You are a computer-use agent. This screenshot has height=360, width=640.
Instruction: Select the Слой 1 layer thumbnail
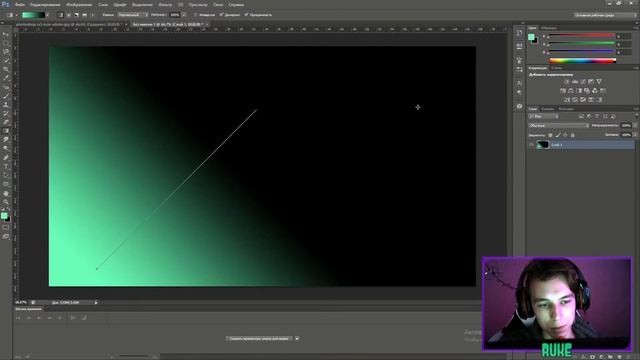click(x=542, y=145)
